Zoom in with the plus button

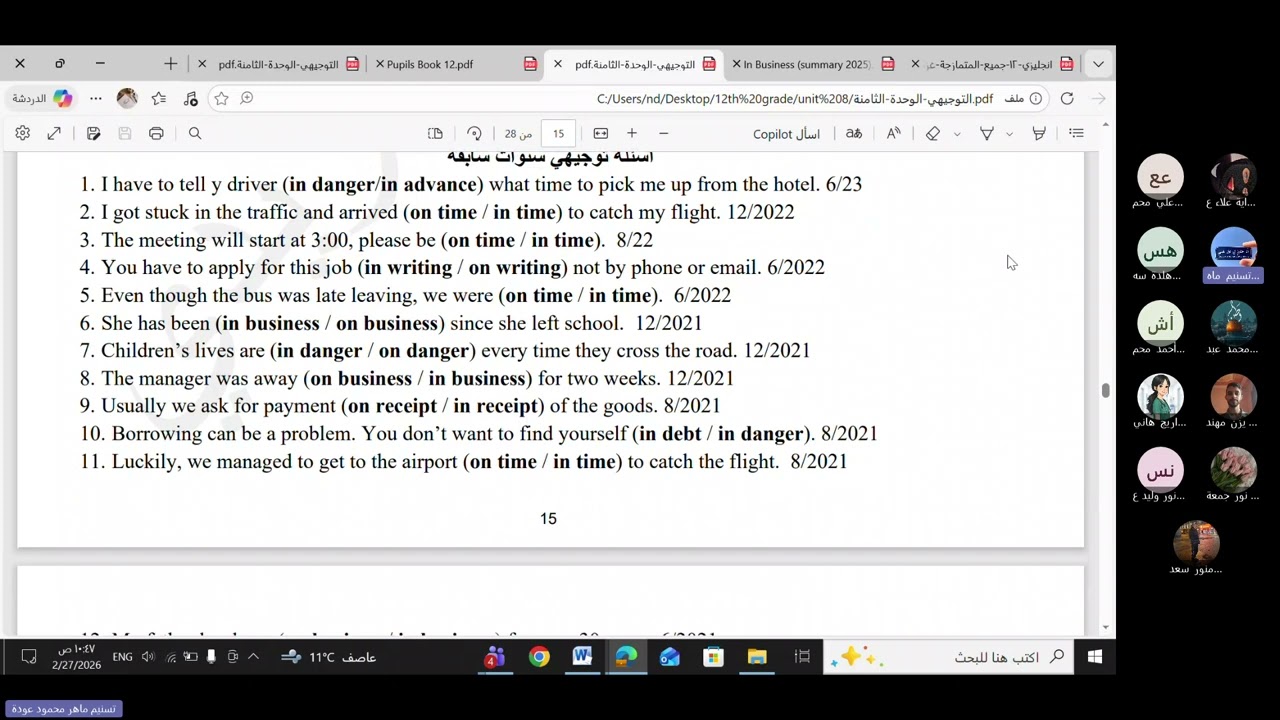pos(632,133)
